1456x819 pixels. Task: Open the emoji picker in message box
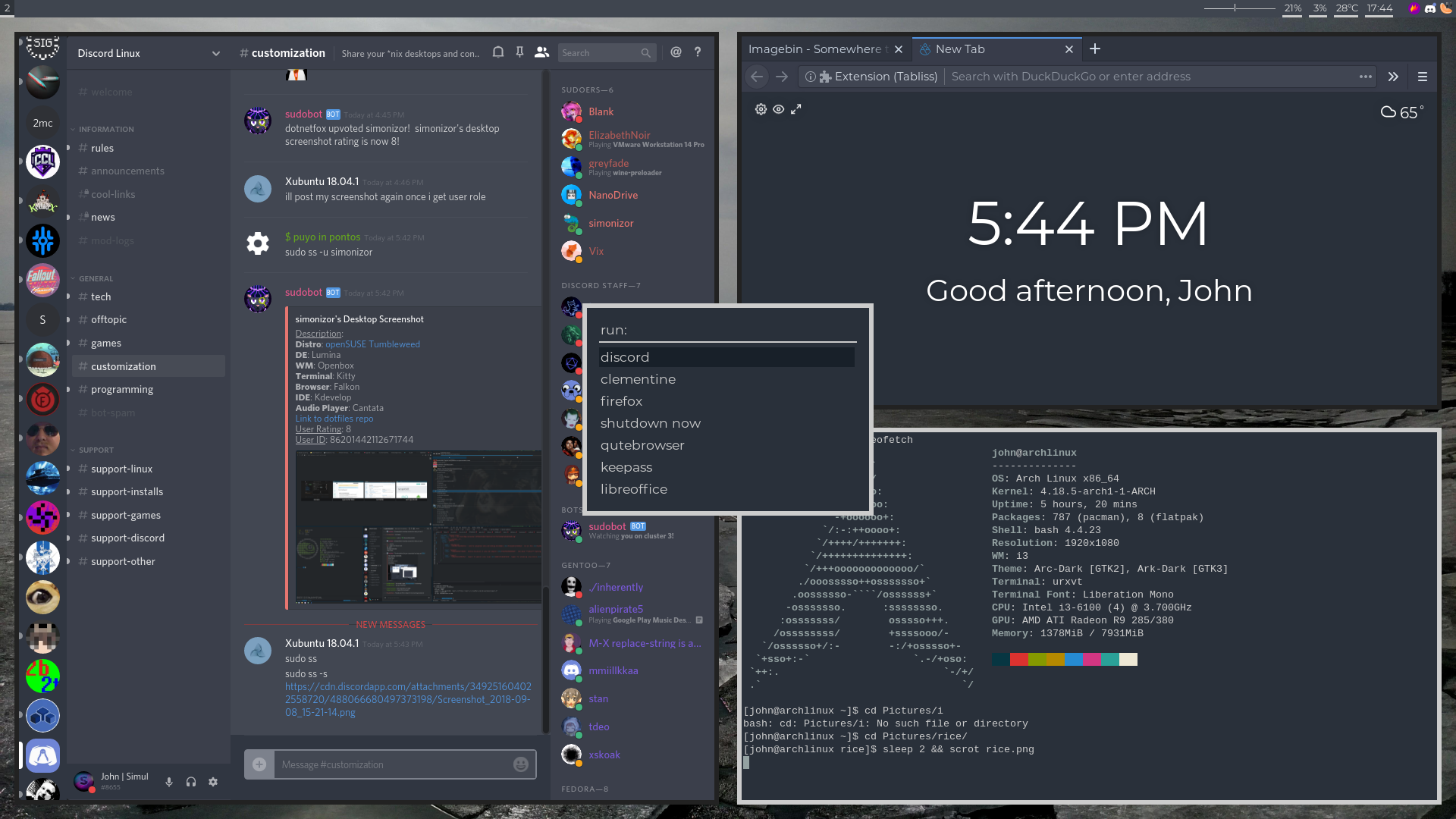click(x=521, y=764)
